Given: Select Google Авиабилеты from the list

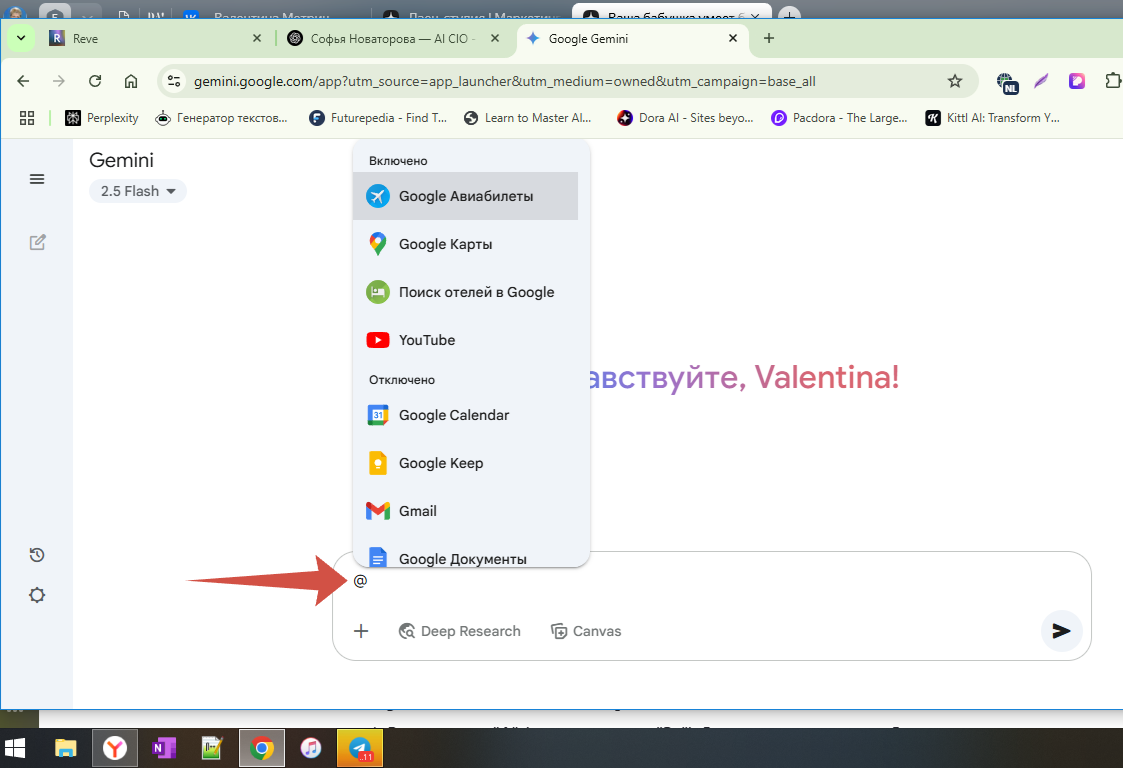Looking at the screenshot, I should [x=466, y=196].
